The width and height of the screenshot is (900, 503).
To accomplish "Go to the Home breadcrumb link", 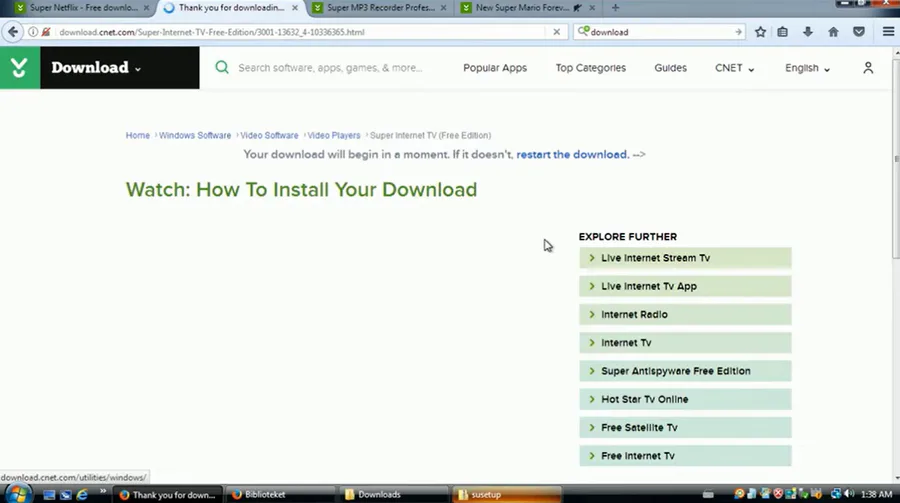I will (x=138, y=136).
